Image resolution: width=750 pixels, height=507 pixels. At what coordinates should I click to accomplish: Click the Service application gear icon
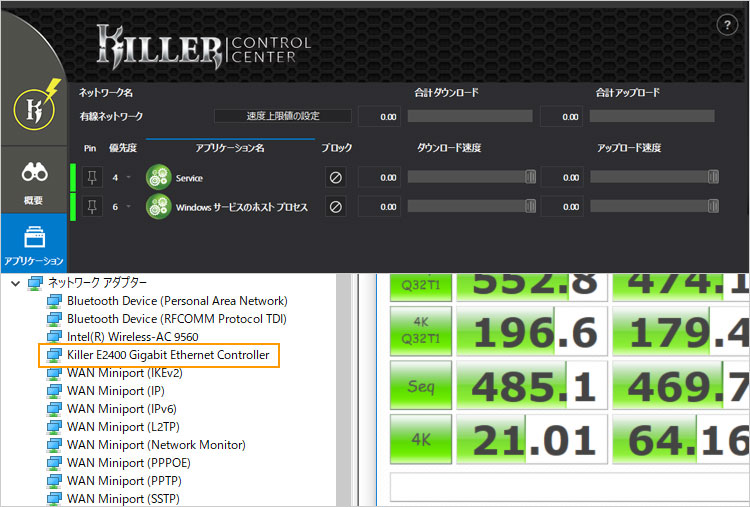point(158,178)
